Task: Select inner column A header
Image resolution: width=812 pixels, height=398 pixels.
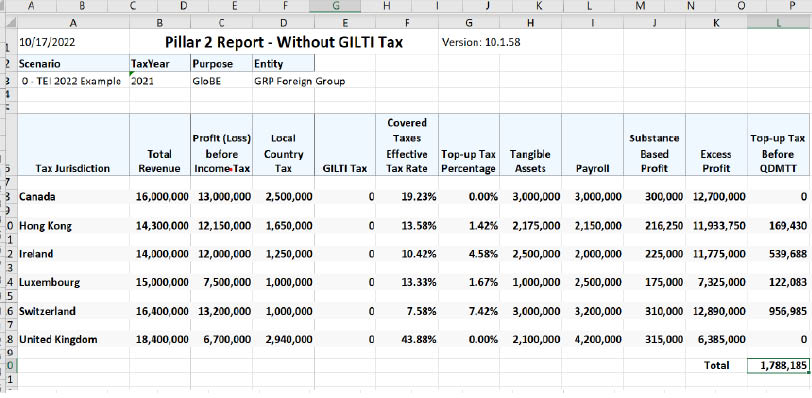Action: pyautogui.click(x=74, y=22)
